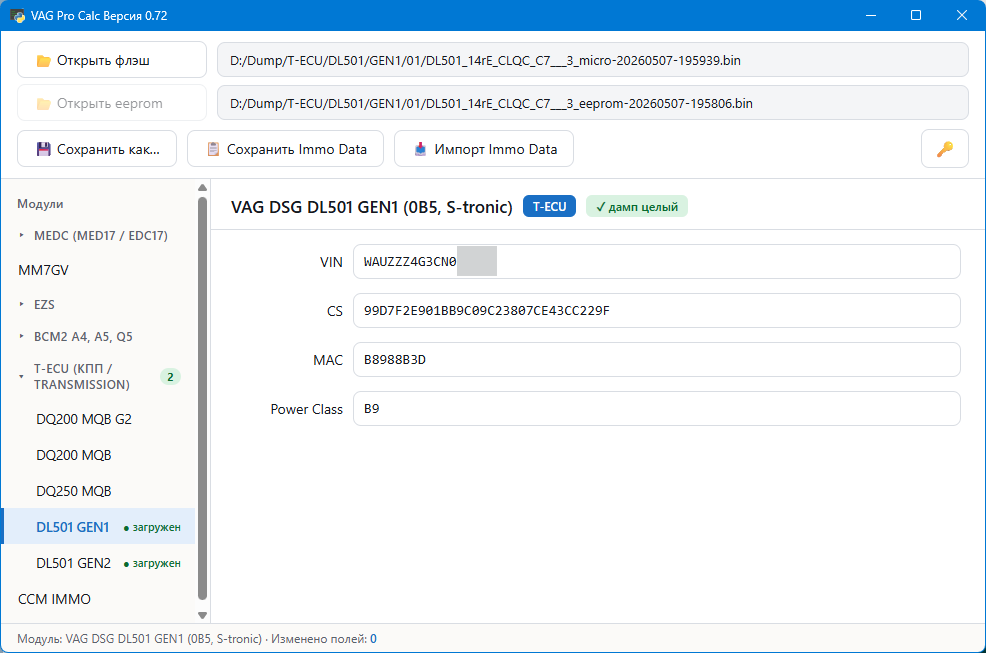Click the Модули sidebar heading
Screen dimensions: 986x653
40,204
